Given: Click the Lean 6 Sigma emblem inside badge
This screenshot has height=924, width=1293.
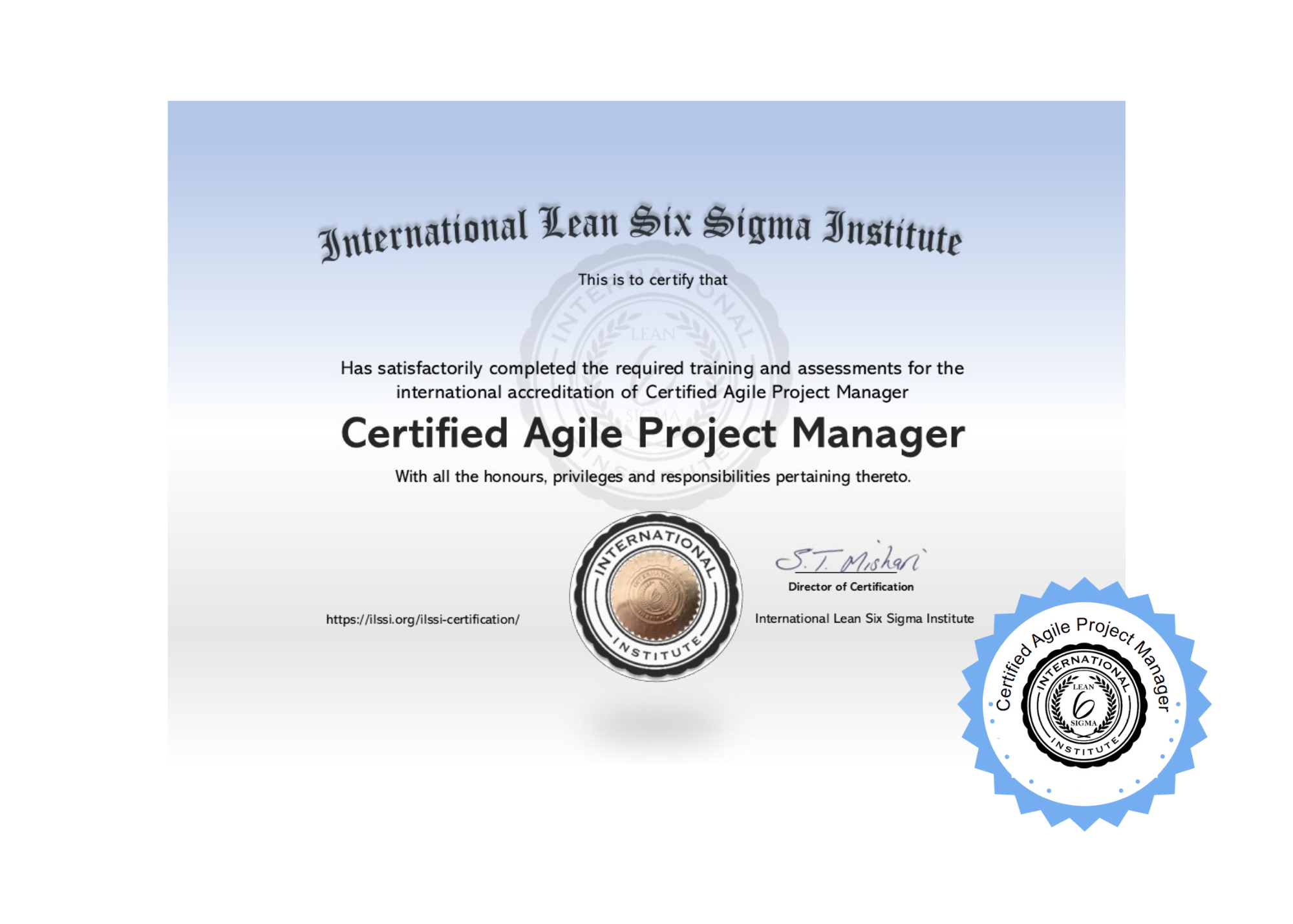Looking at the screenshot, I should pyautogui.click(x=1084, y=705).
